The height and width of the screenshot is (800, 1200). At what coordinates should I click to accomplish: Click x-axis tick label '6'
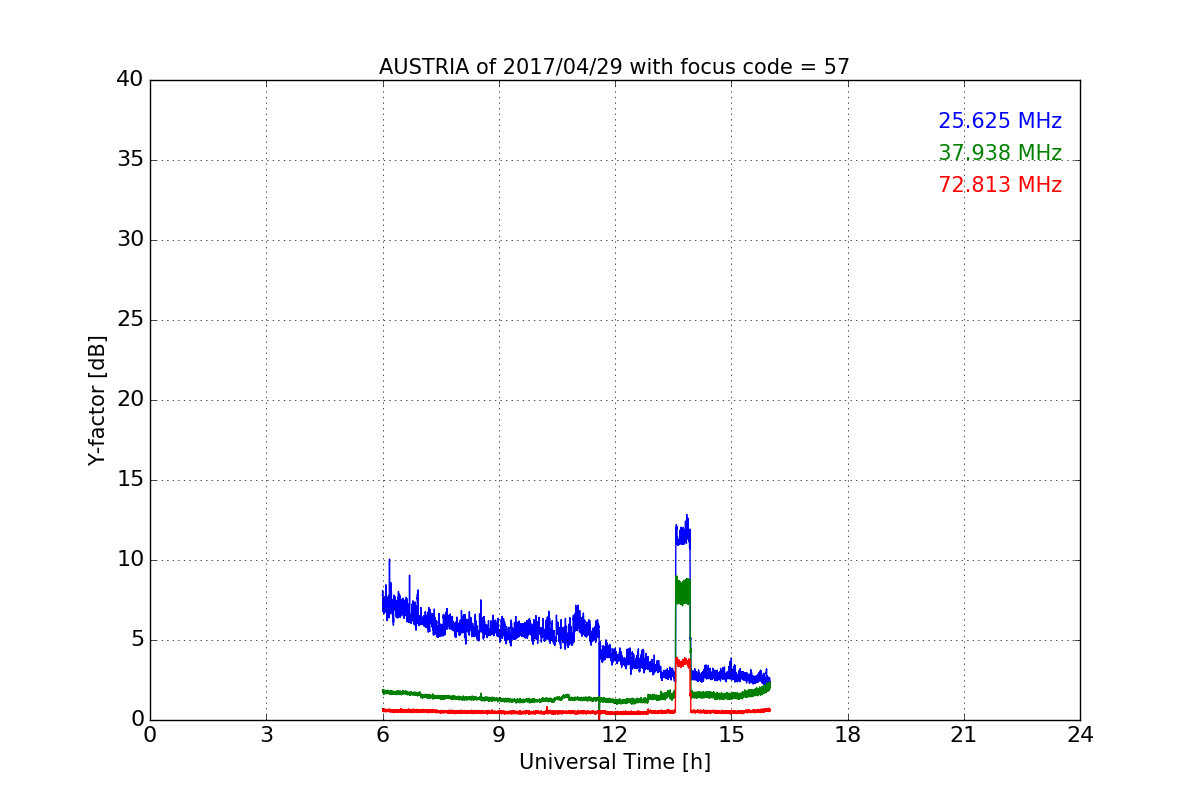383,735
